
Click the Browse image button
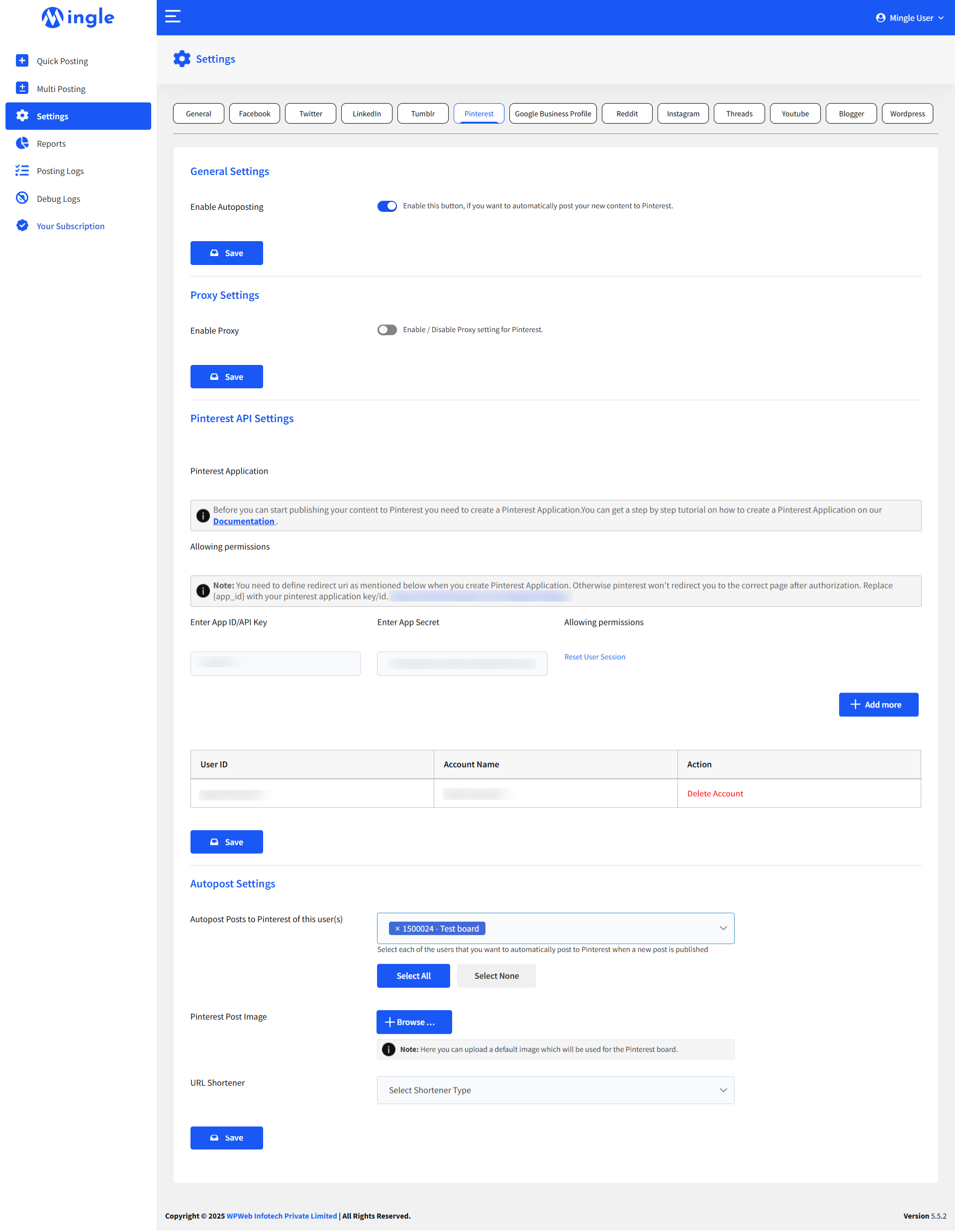click(414, 1022)
